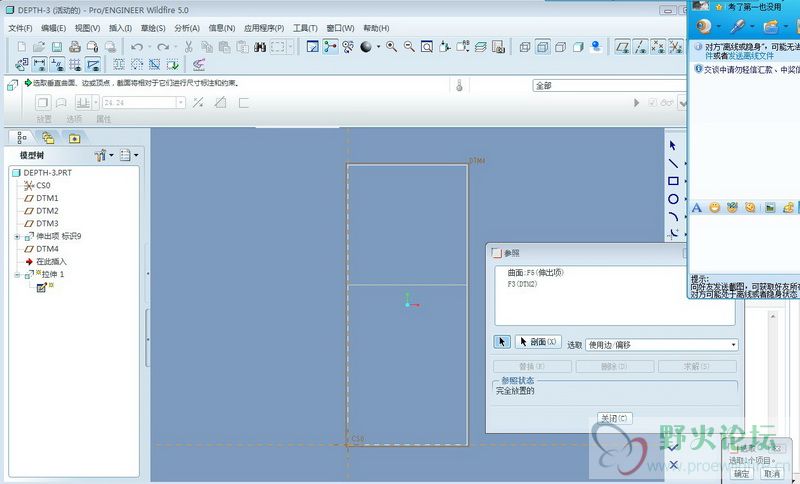Switch to the layer tree tab icon

[48, 138]
